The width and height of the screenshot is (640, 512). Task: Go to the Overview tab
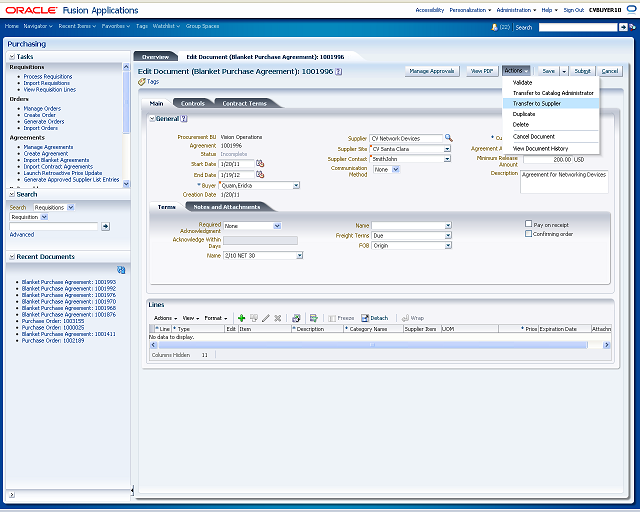point(156,57)
